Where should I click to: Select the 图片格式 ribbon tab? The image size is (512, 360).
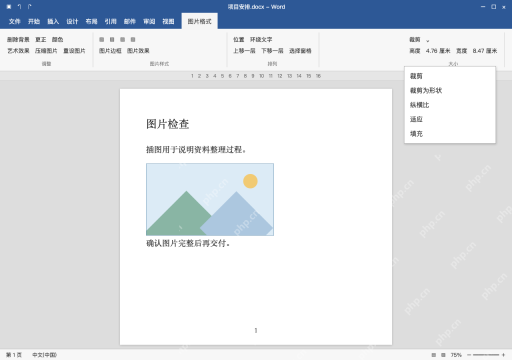[199, 21]
